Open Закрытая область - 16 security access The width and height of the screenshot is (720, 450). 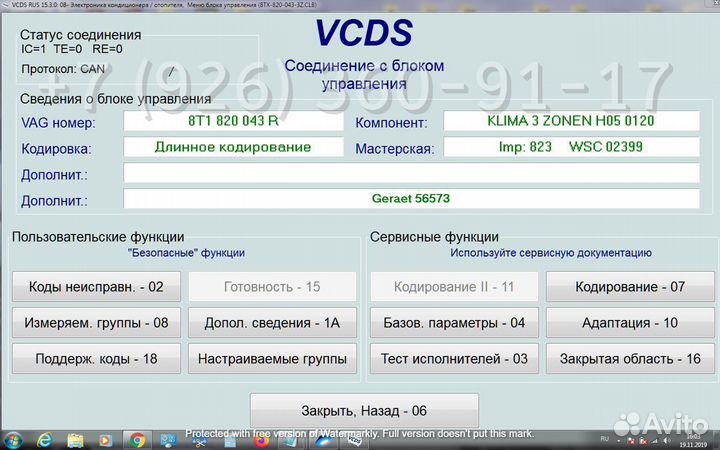pyautogui.click(x=630, y=359)
